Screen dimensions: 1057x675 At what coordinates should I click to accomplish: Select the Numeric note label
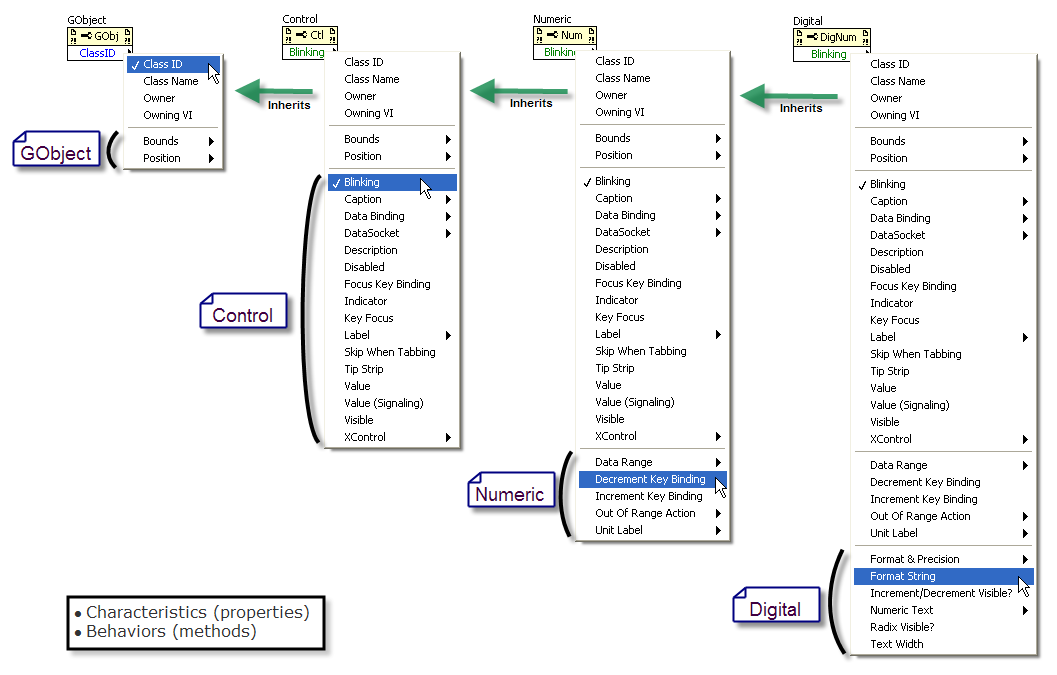[x=509, y=494]
